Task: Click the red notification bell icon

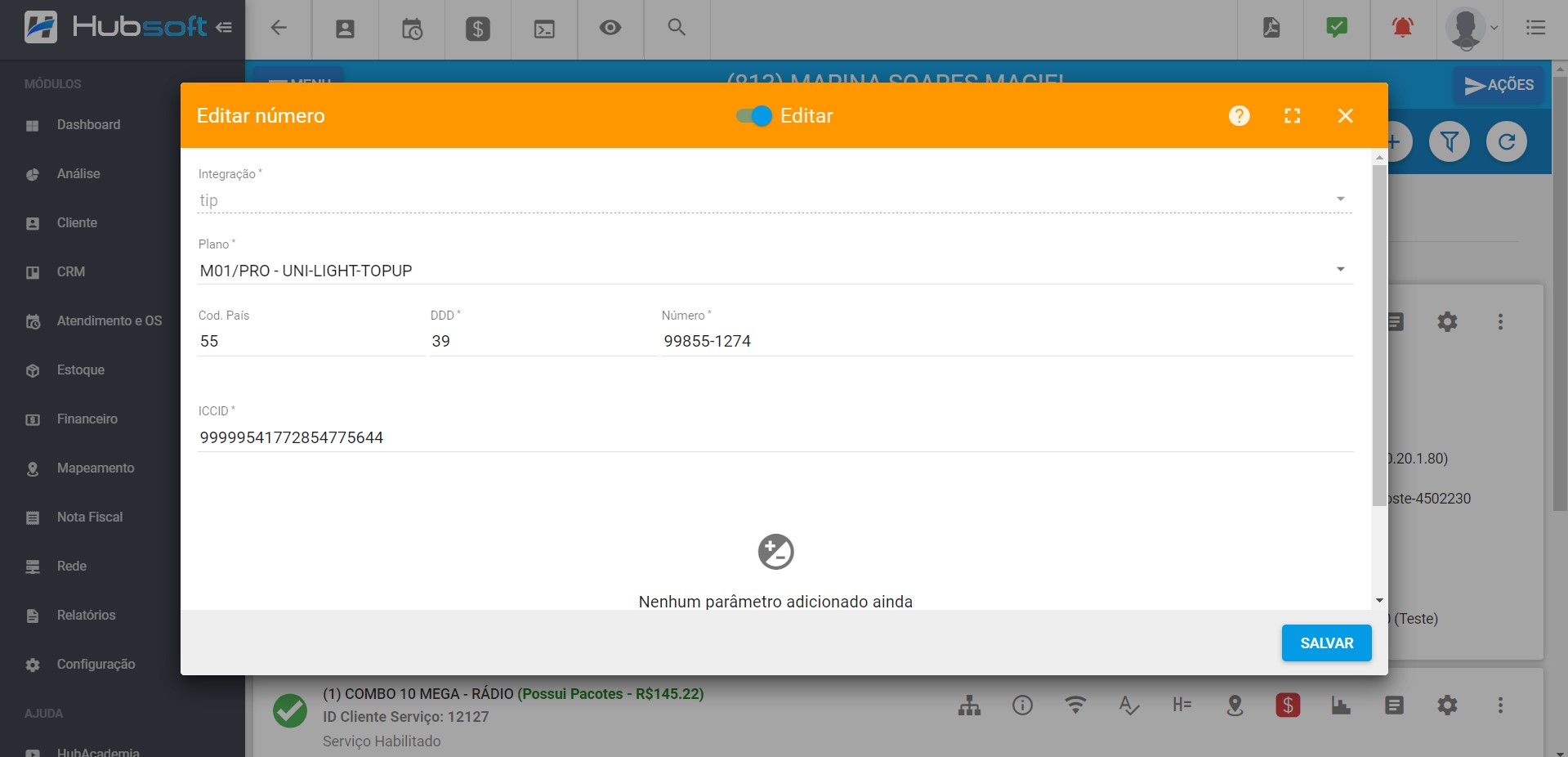Action: 1403,27
